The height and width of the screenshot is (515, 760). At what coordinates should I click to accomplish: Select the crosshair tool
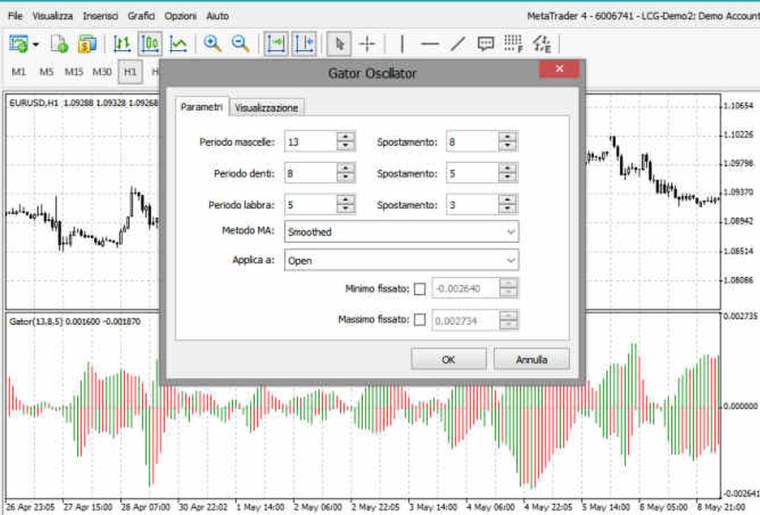(x=367, y=43)
